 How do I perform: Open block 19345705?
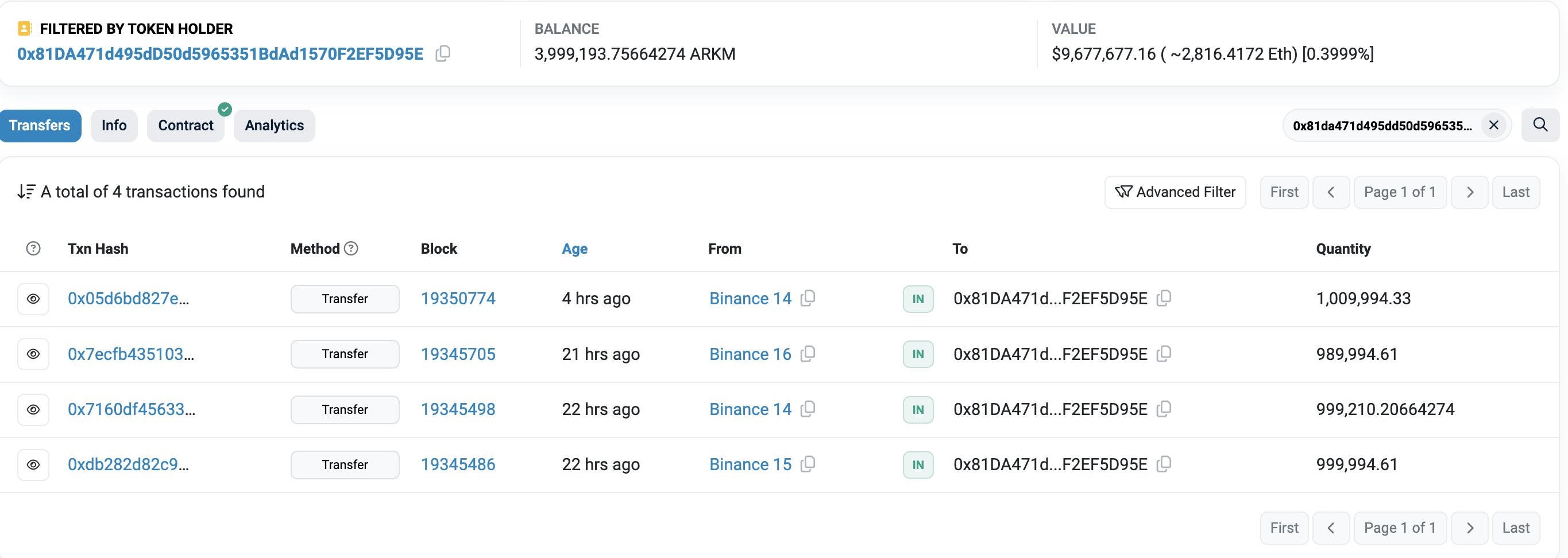[458, 354]
